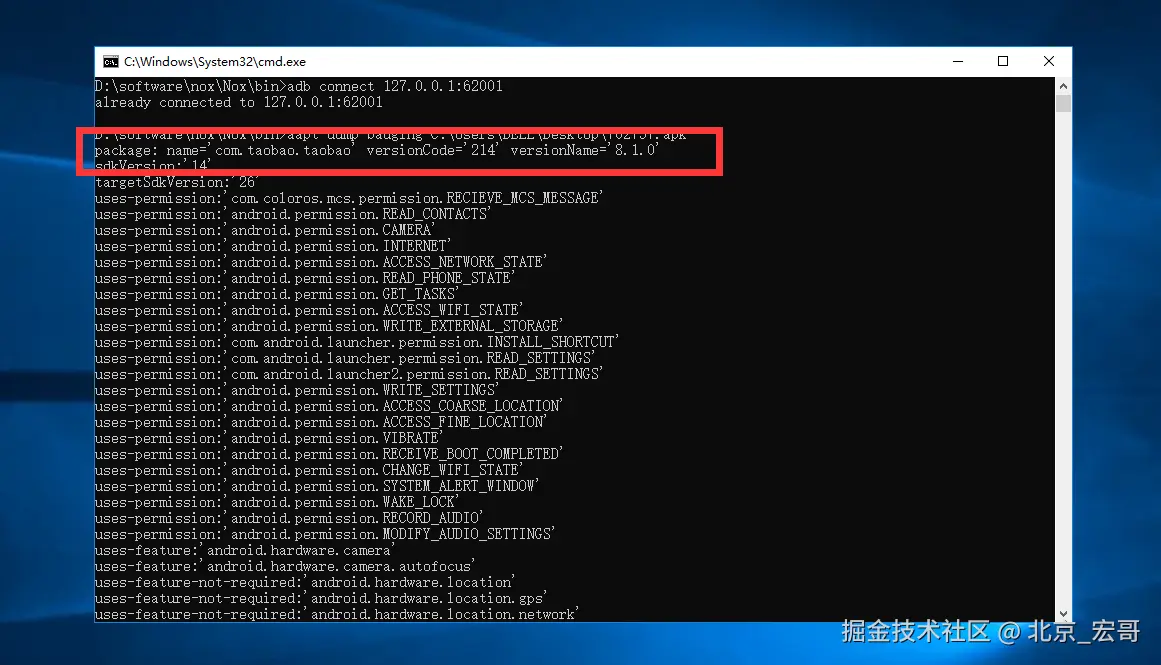The width and height of the screenshot is (1161, 665).
Task: Click the READ_CONTACTS permission line
Action: point(292,214)
